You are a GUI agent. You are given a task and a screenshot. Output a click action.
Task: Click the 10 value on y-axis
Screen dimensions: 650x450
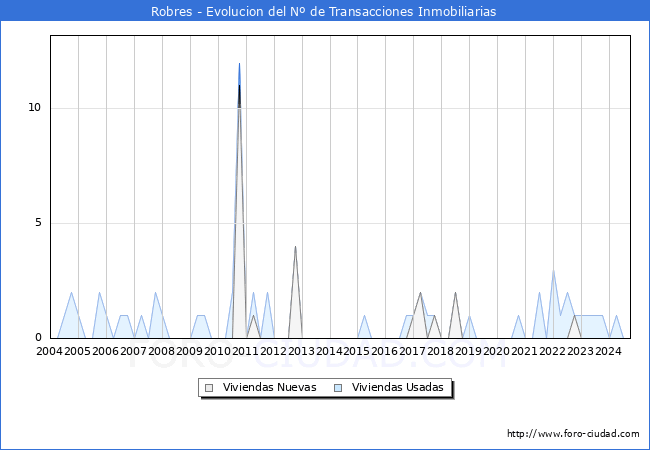(x=35, y=108)
